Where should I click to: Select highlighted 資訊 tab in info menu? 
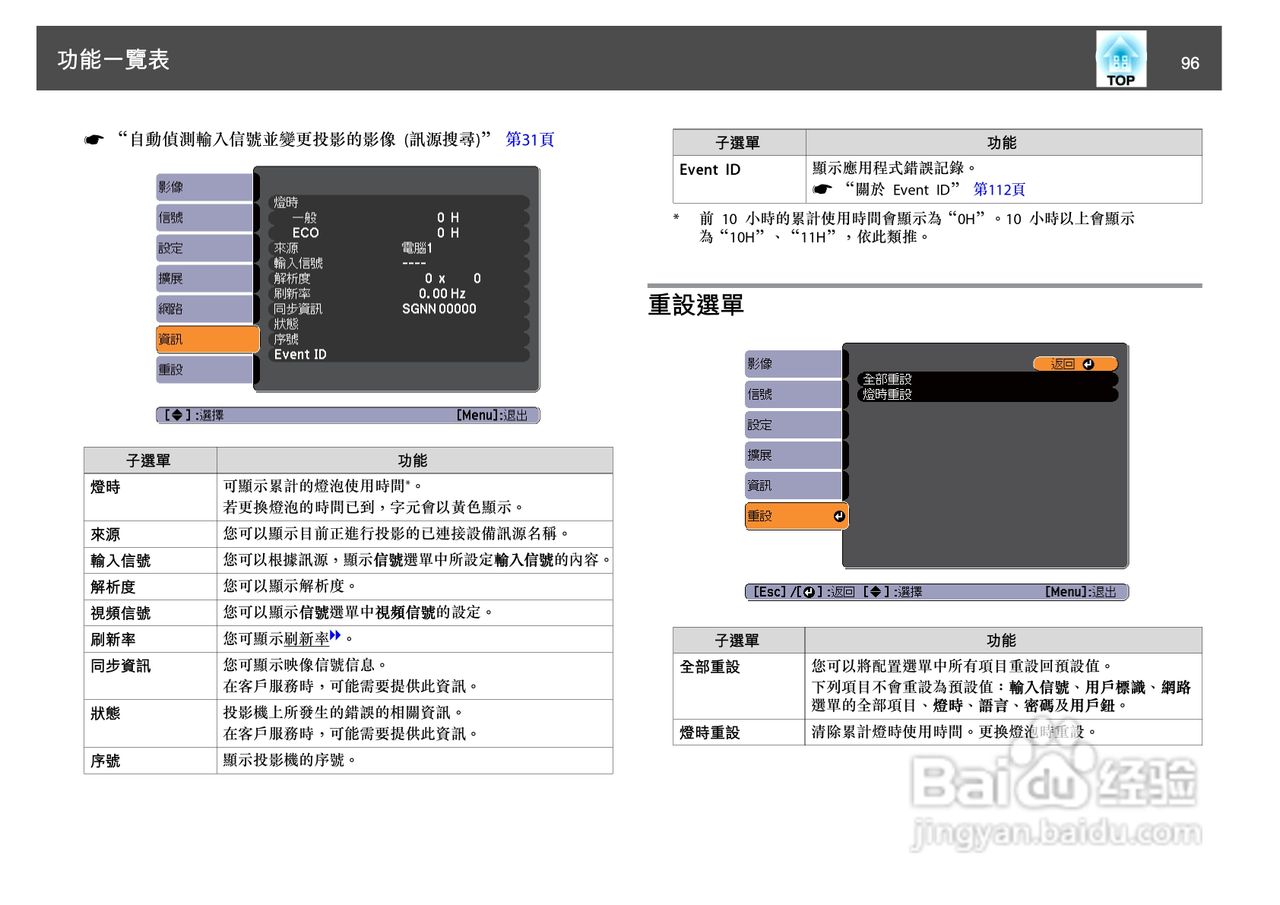207,339
